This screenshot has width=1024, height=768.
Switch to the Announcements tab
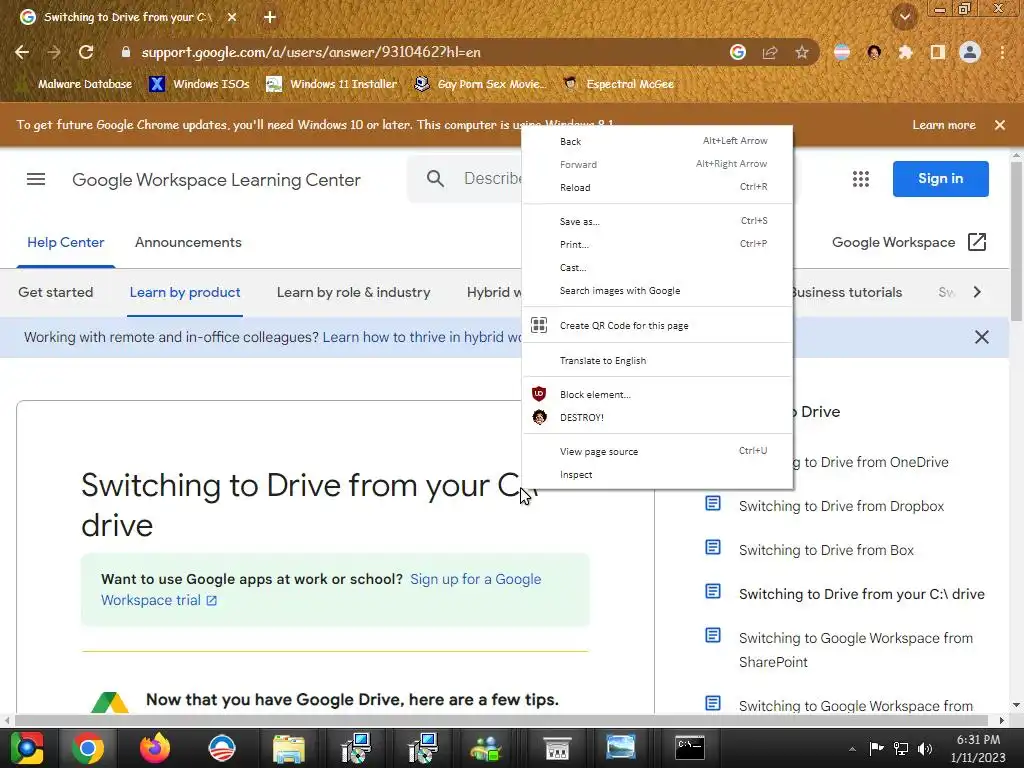(x=188, y=242)
